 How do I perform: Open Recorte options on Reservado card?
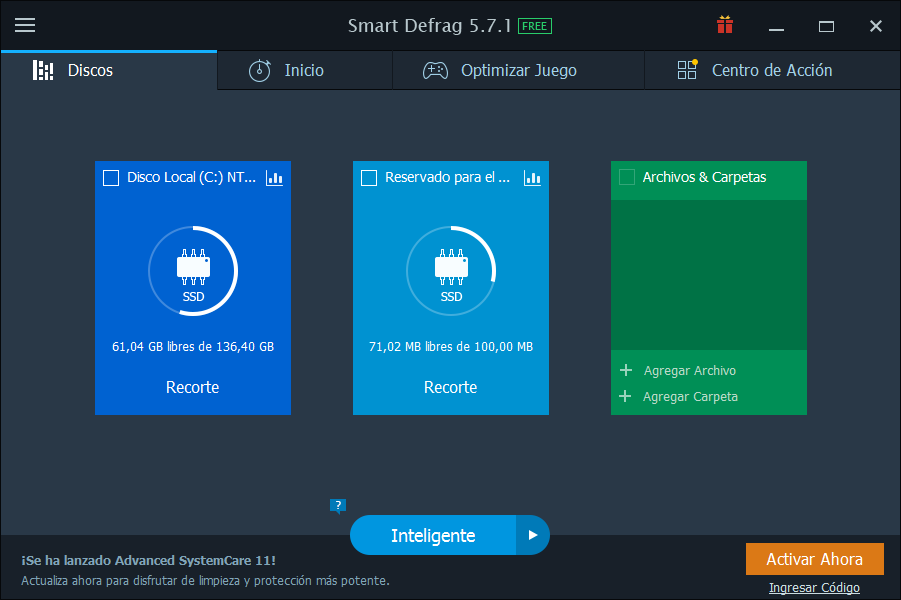pos(450,387)
